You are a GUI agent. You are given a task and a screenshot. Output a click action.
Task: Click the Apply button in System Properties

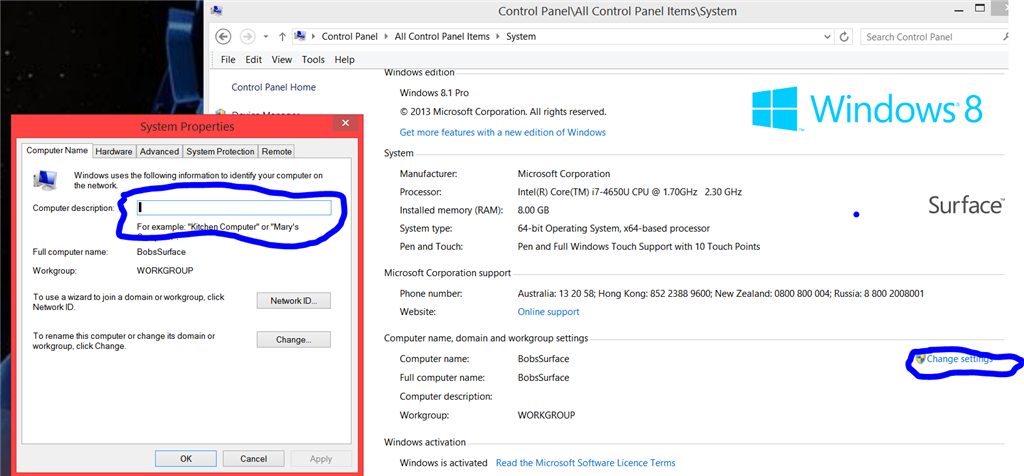pyautogui.click(x=321, y=458)
